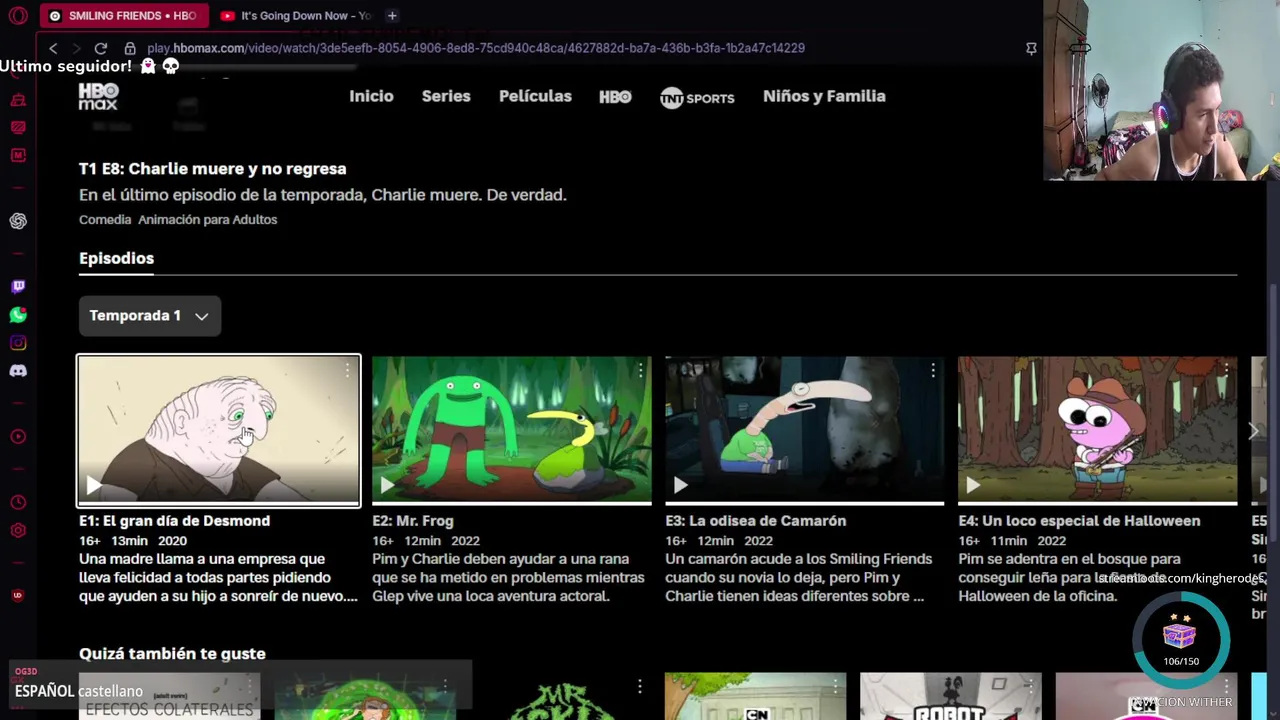Open the sidebar player icon
1280x720 pixels.
coord(18,437)
